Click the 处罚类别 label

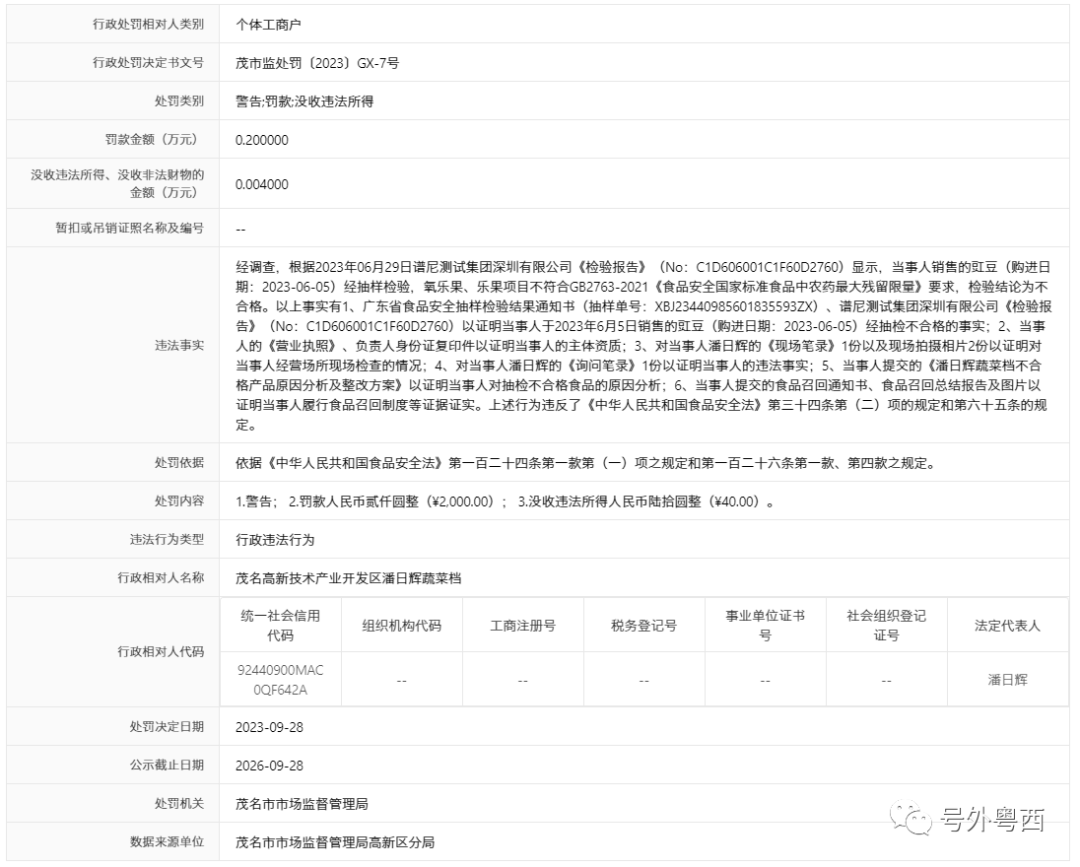(x=179, y=101)
